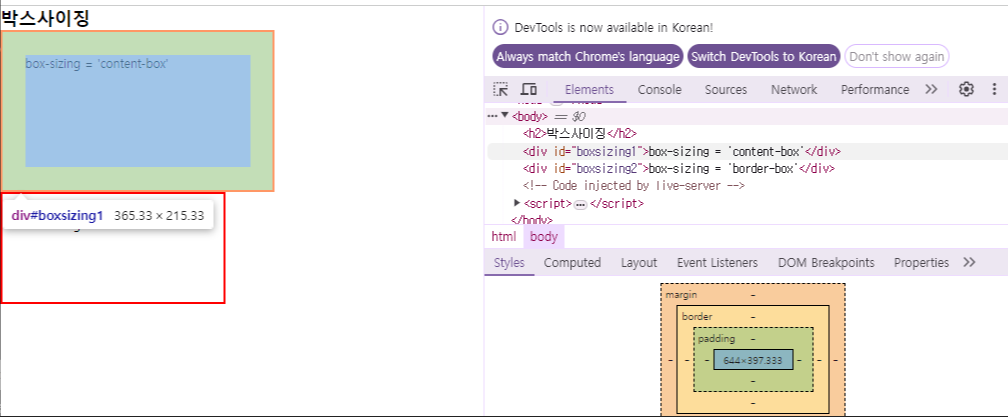
Task: Open the Sources tab
Action: click(726, 89)
